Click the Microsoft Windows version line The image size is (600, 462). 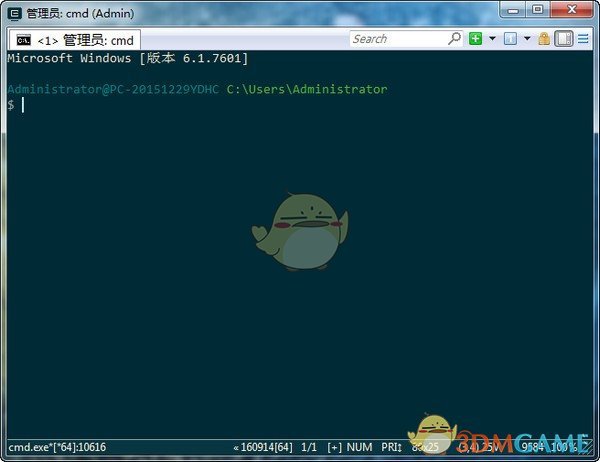[x=128, y=58]
